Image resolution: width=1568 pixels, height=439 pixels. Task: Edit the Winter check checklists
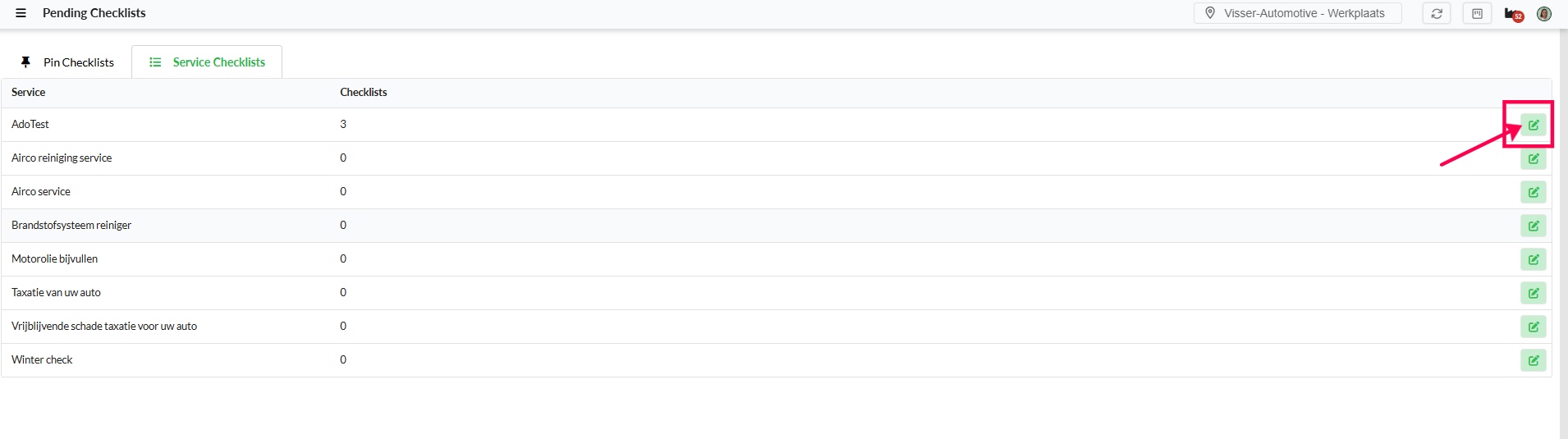(x=1533, y=360)
